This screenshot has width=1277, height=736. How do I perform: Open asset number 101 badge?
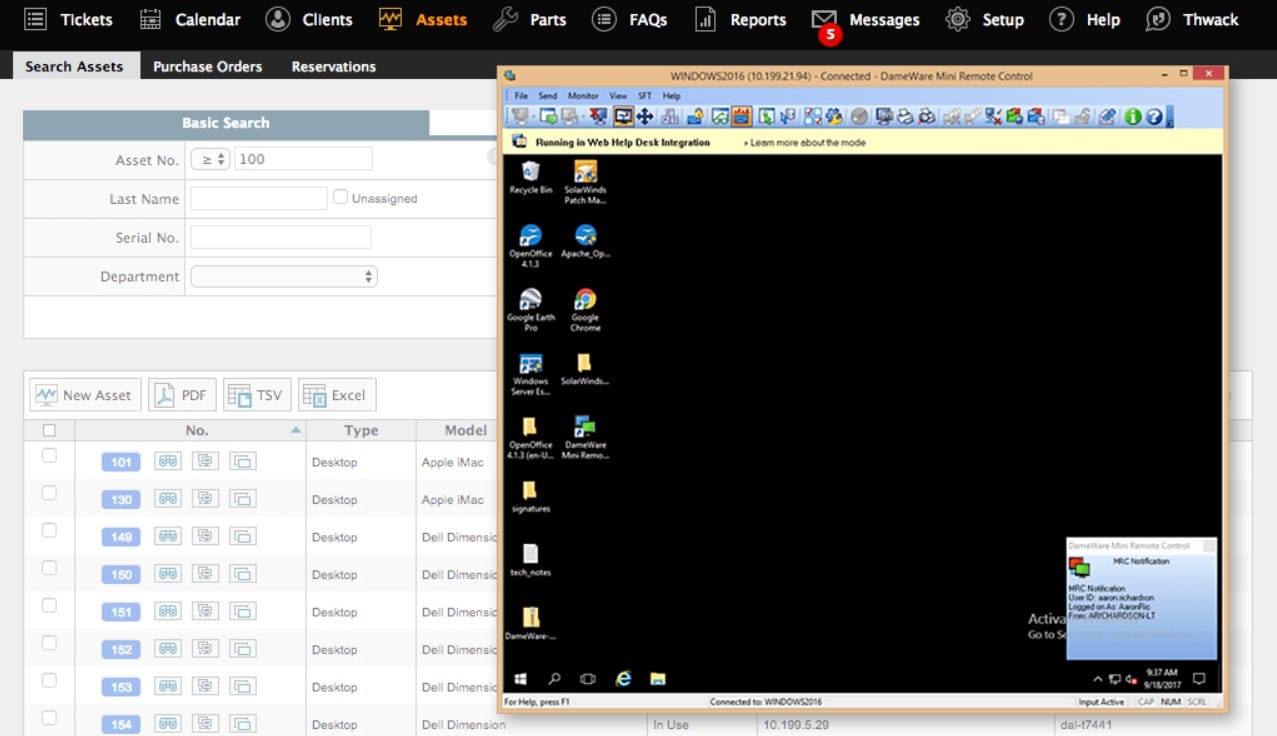(121, 462)
